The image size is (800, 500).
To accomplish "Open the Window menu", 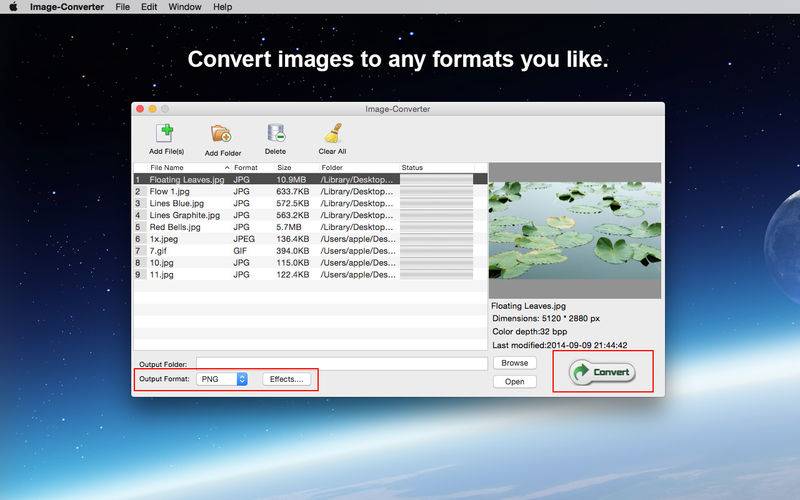I will pos(184,7).
